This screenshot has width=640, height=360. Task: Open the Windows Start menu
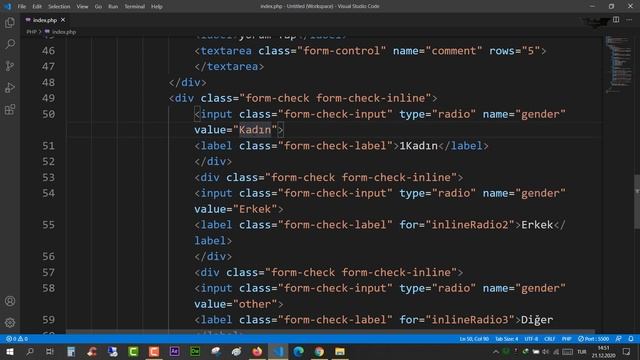(x=10, y=351)
